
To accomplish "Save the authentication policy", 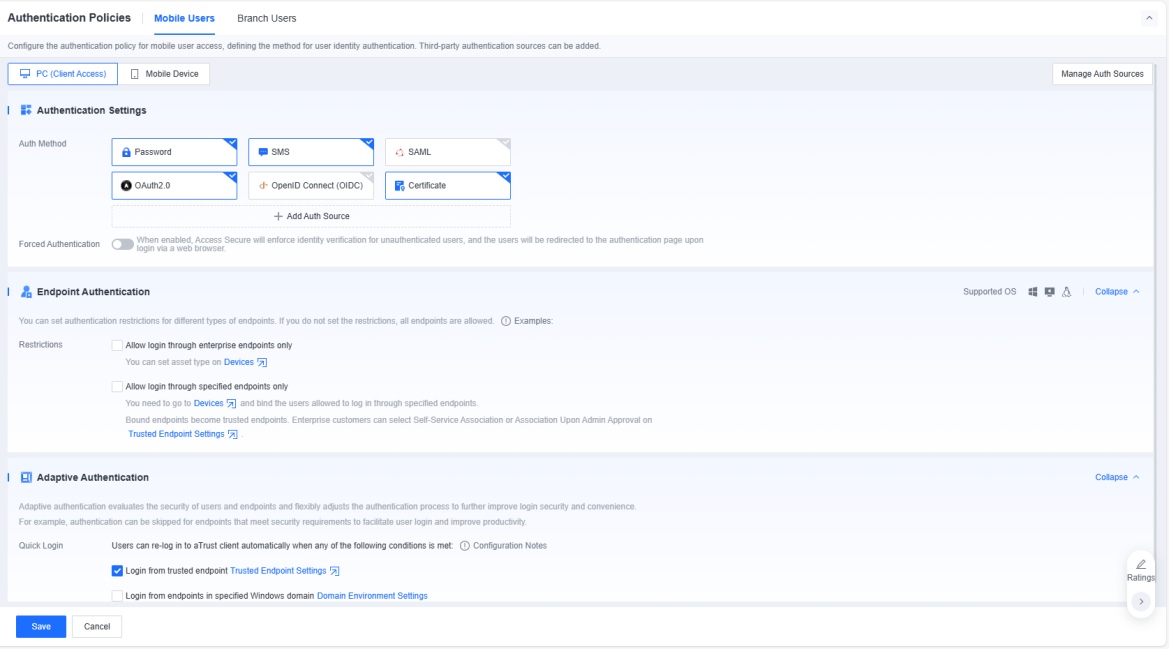I will (x=41, y=627).
